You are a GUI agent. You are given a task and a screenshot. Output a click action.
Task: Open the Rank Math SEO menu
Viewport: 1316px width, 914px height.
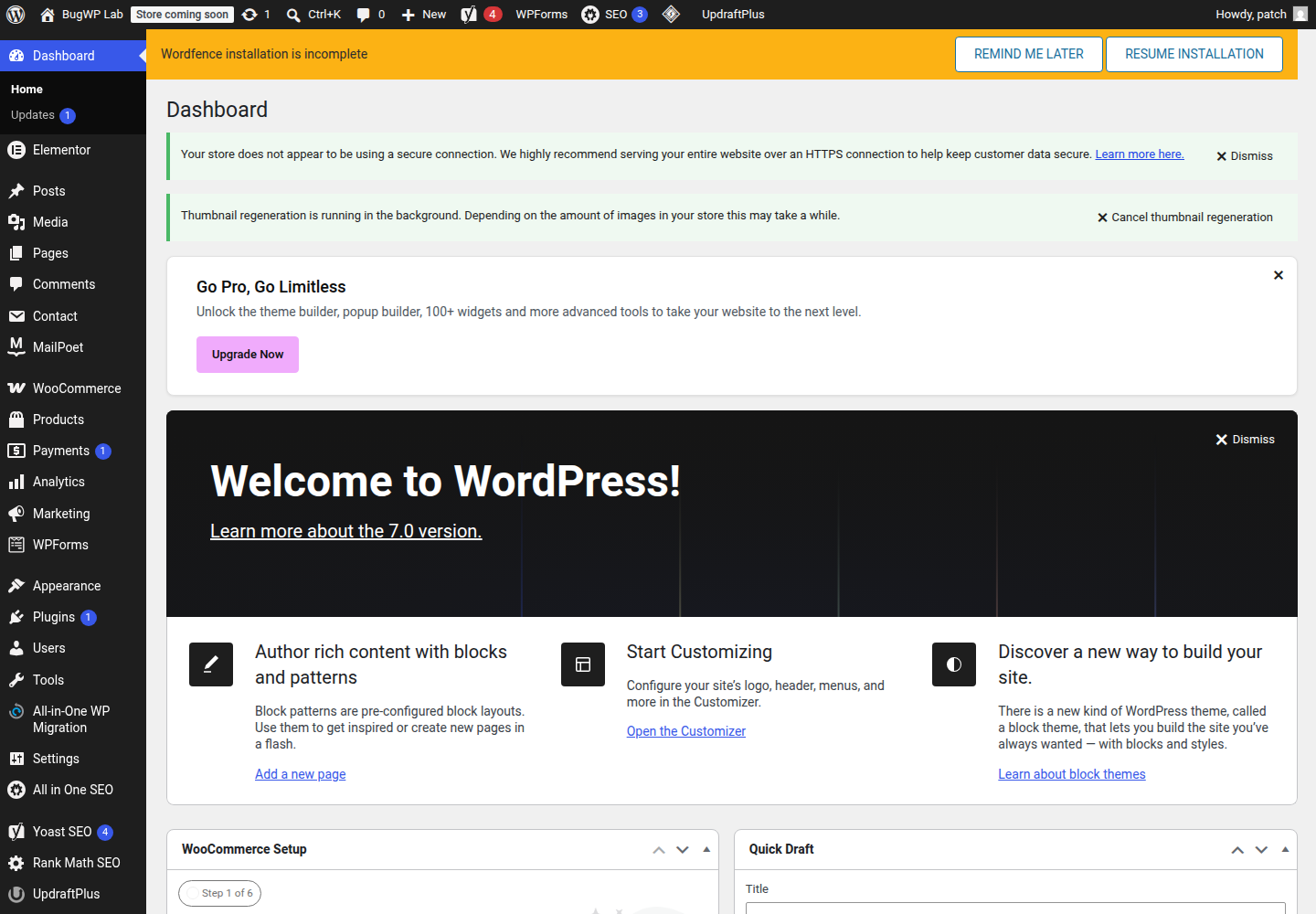click(73, 863)
